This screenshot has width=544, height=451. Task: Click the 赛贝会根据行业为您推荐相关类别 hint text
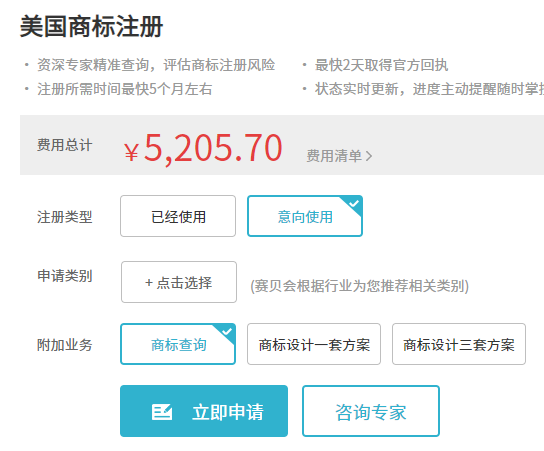pyautogui.click(x=359, y=286)
